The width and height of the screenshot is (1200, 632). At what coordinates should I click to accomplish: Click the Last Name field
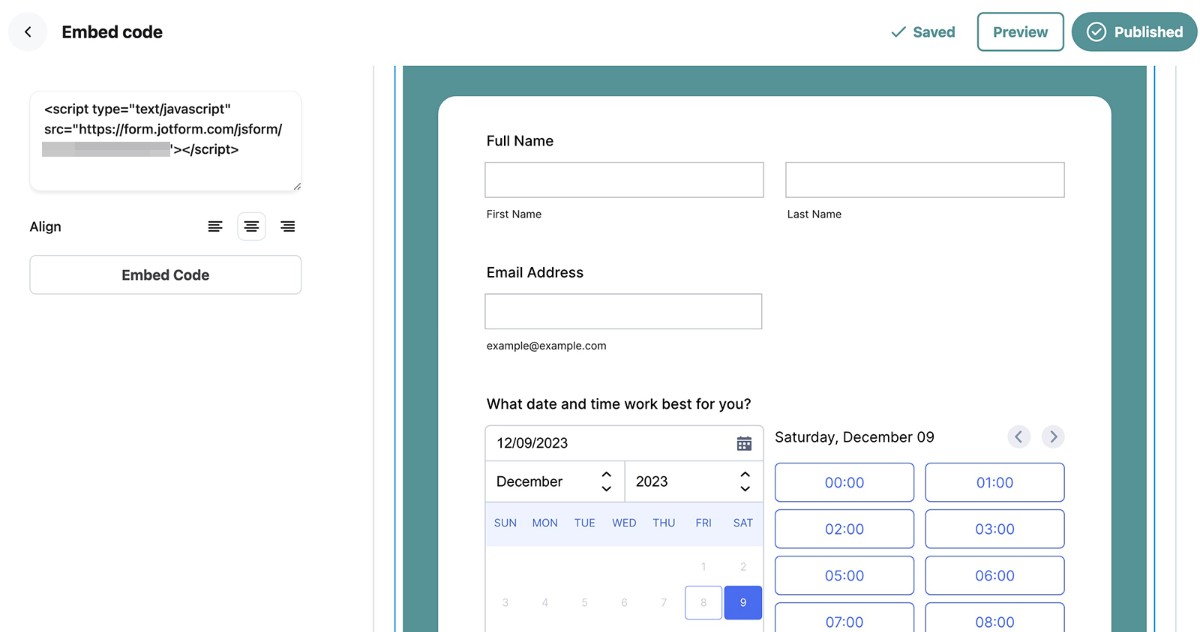(925, 180)
